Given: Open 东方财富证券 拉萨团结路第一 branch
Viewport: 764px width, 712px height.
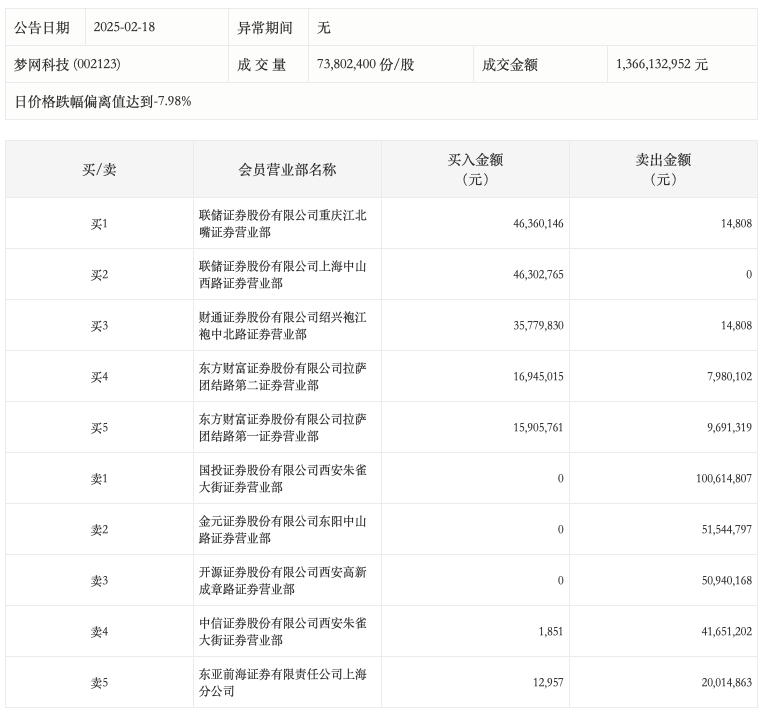Looking at the screenshot, I should 283,427.
